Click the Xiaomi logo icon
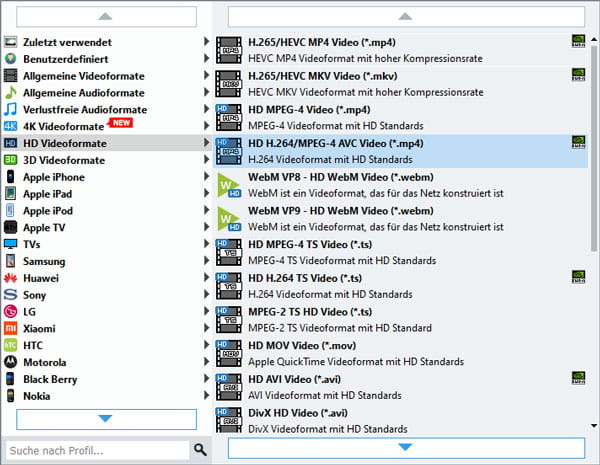The width and height of the screenshot is (600, 465). pos(11,328)
